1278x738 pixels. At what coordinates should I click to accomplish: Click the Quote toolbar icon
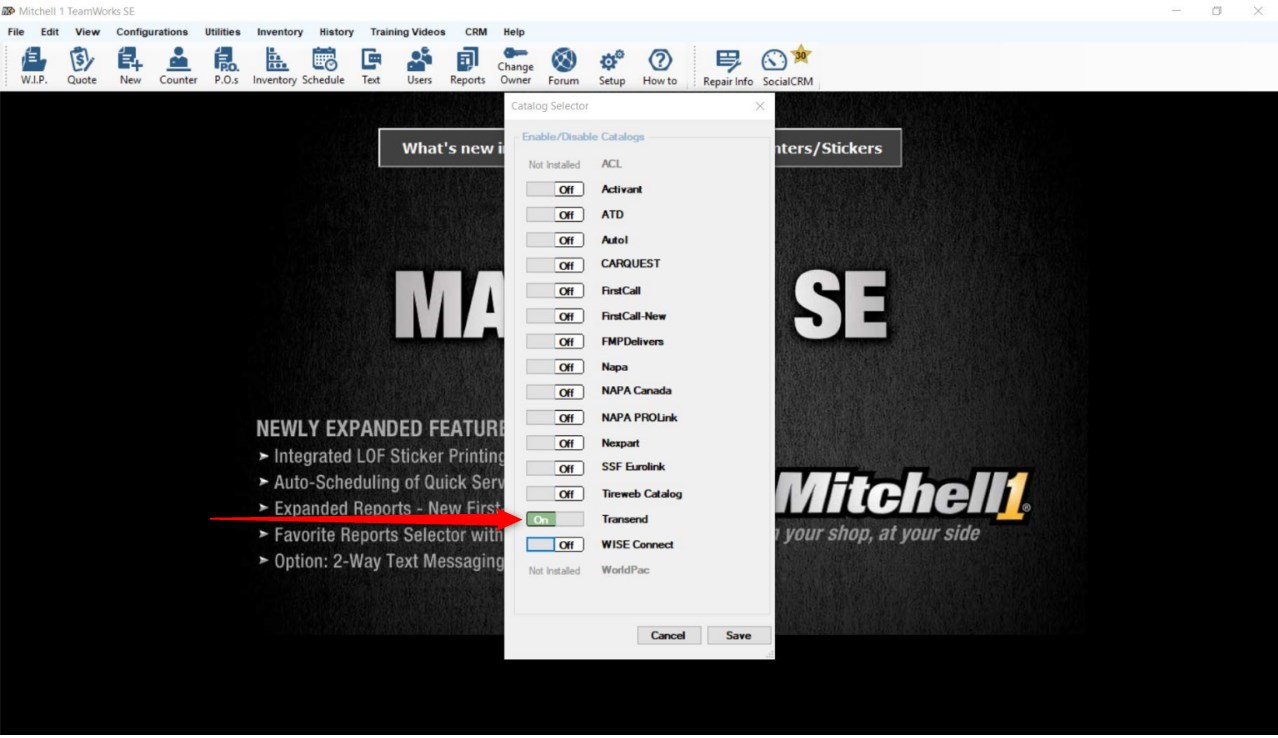coord(82,66)
